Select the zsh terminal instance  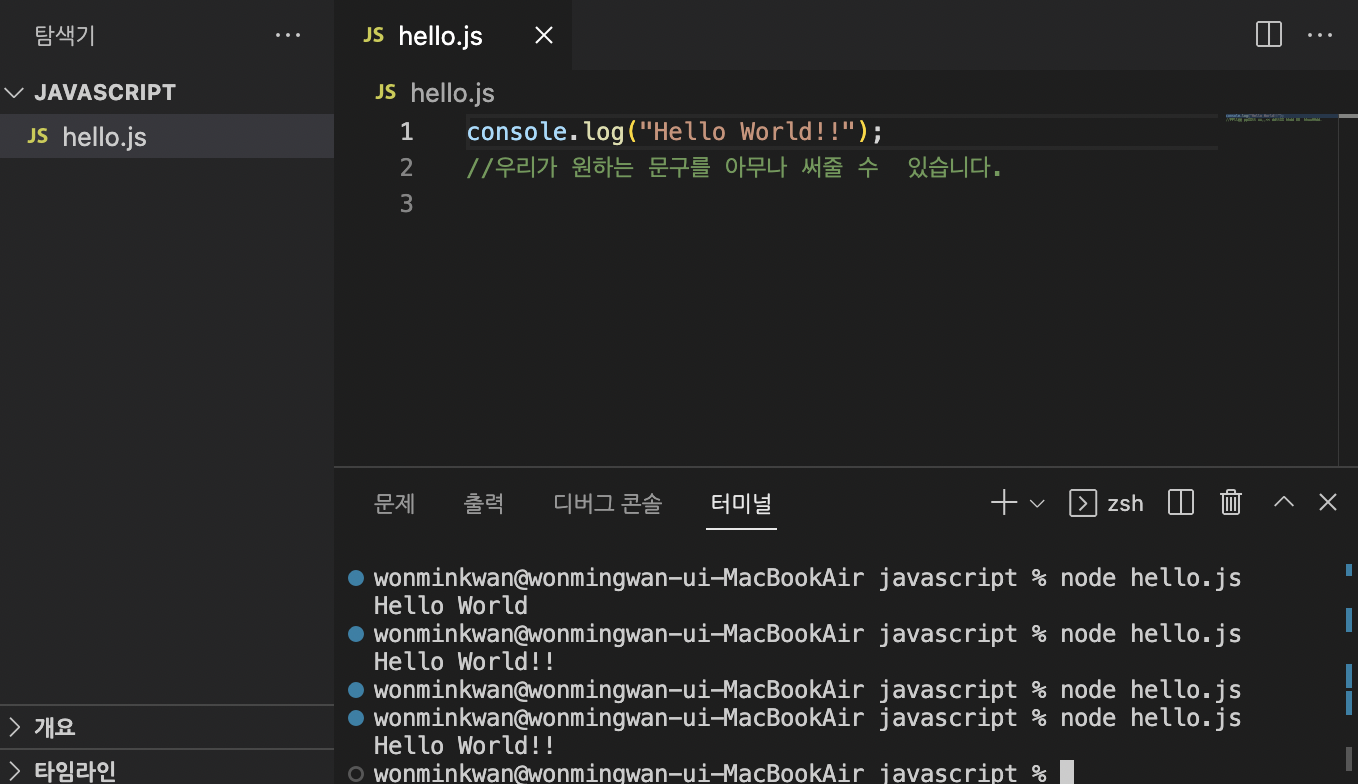[x=1106, y=503]
